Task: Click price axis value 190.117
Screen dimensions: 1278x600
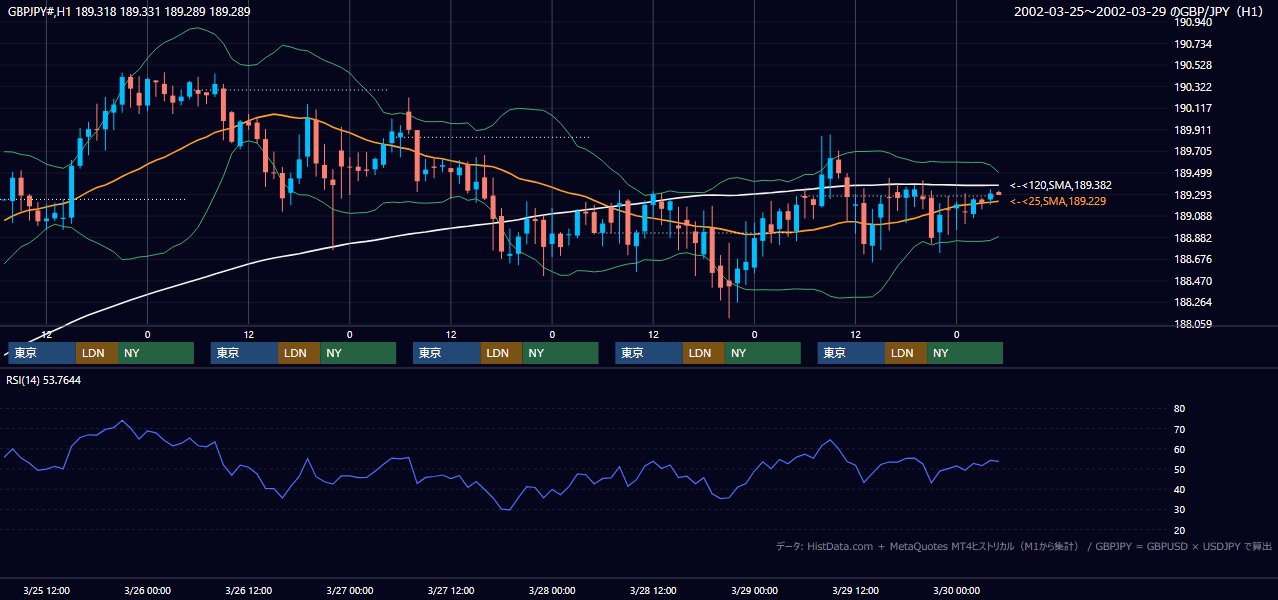Action: 1193,108
